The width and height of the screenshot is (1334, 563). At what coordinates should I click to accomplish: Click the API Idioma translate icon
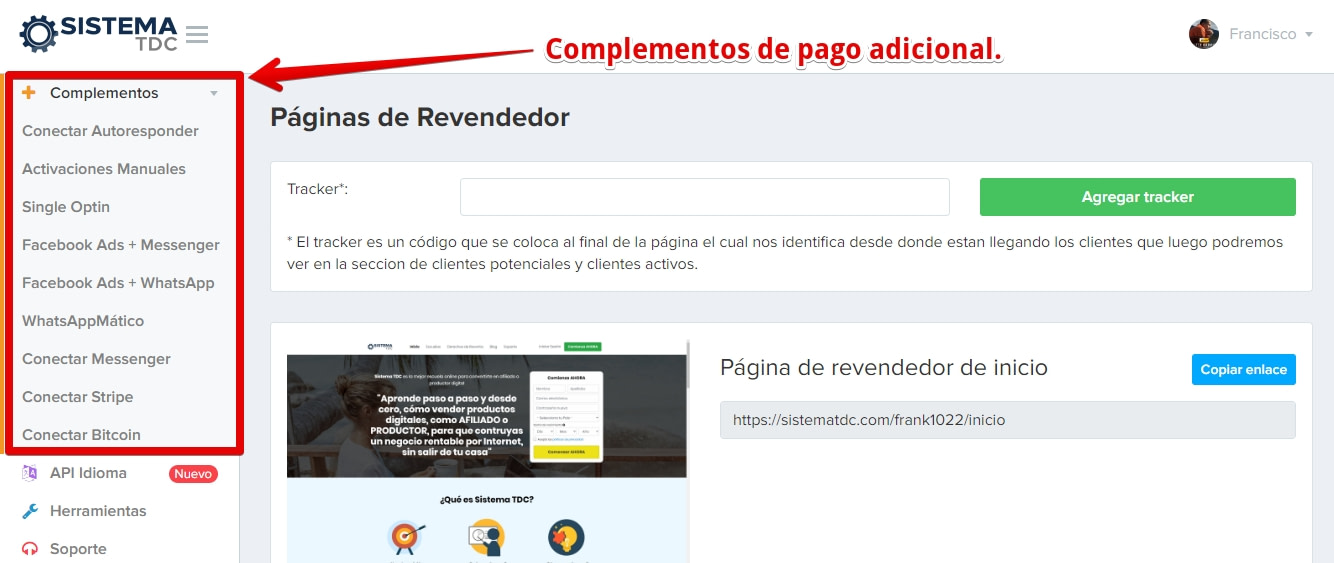tap(30, 473)
